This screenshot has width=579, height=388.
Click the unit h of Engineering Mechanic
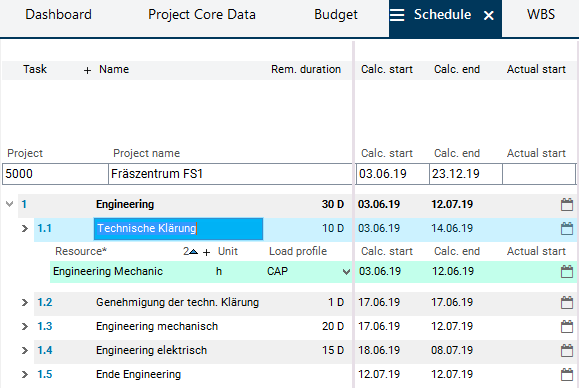tap(219, 271)
